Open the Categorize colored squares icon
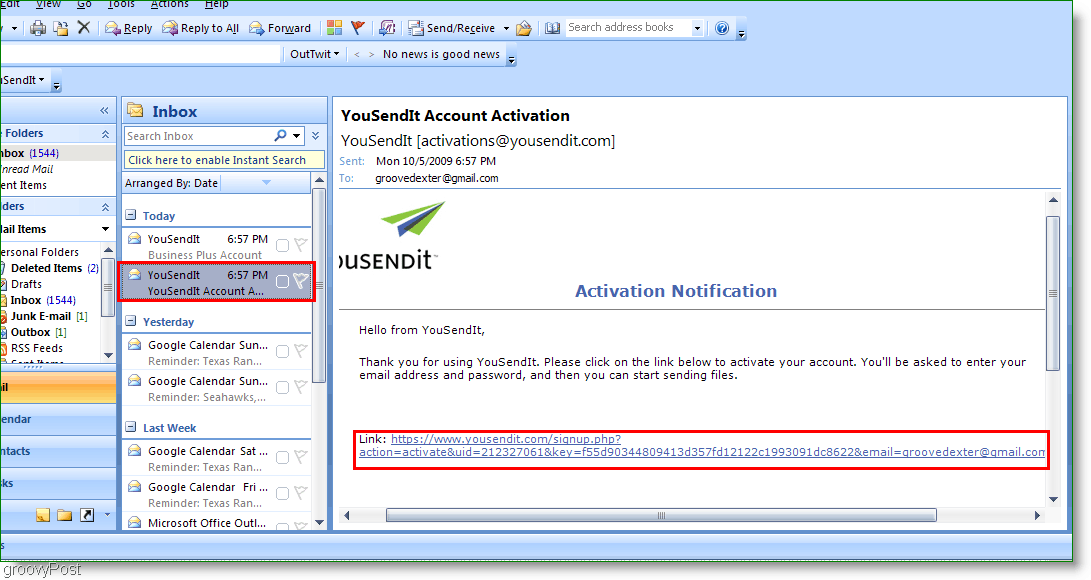Screen dimensions: 1091x580 click(335, 28)
